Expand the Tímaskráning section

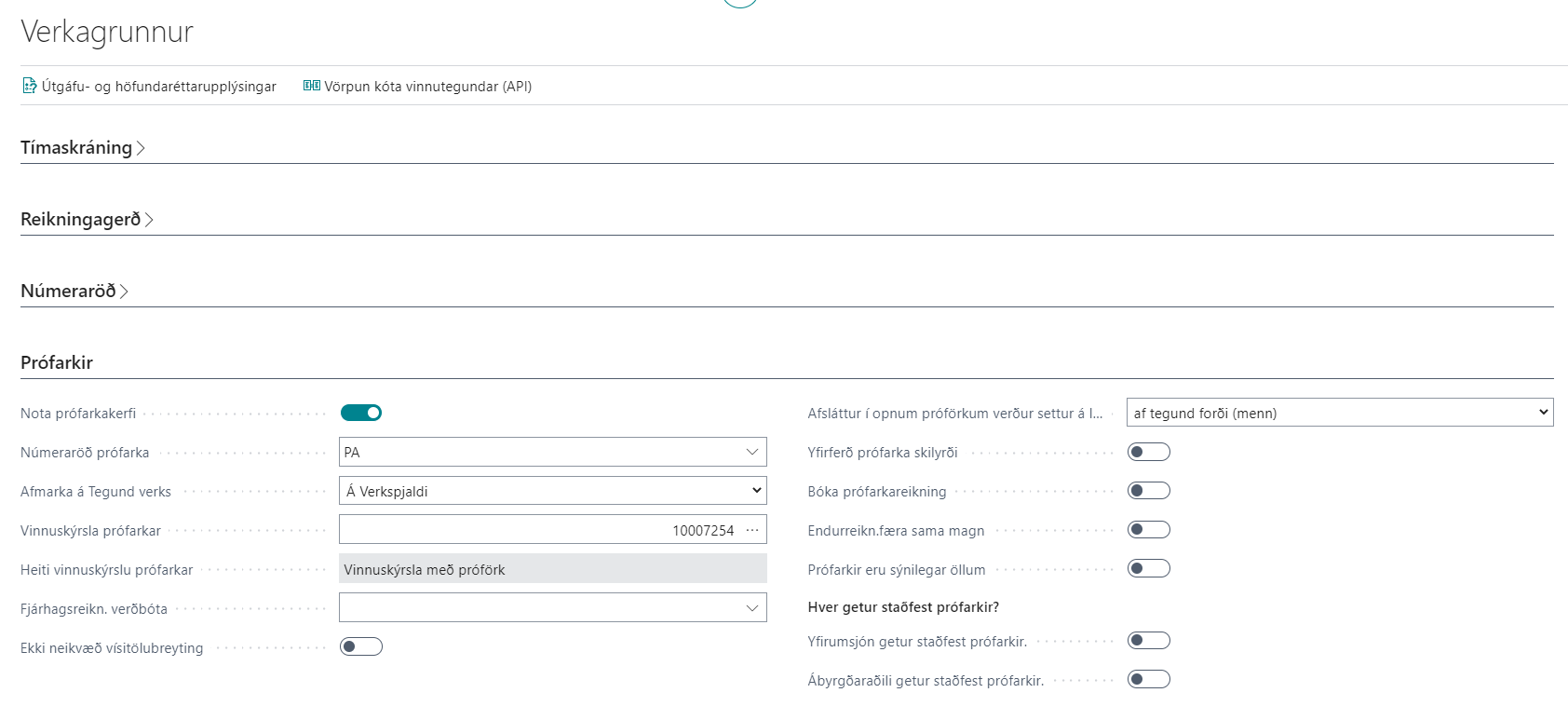pos(82,148)
